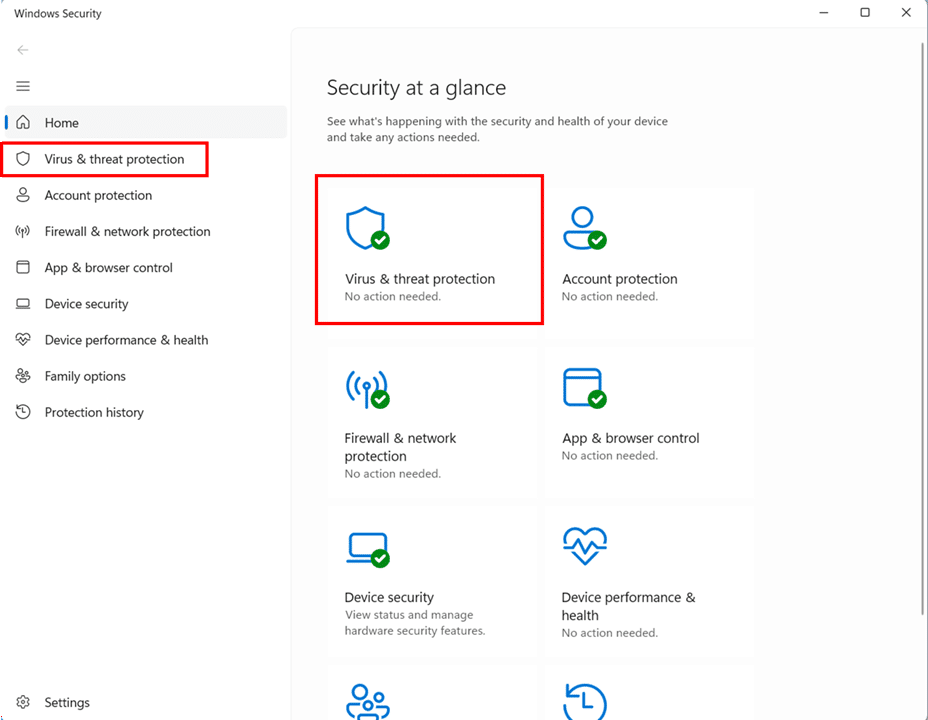
Task: Click the Account protection person icon in sidebar
Action: pyautogui.click(x=24, y=195)
